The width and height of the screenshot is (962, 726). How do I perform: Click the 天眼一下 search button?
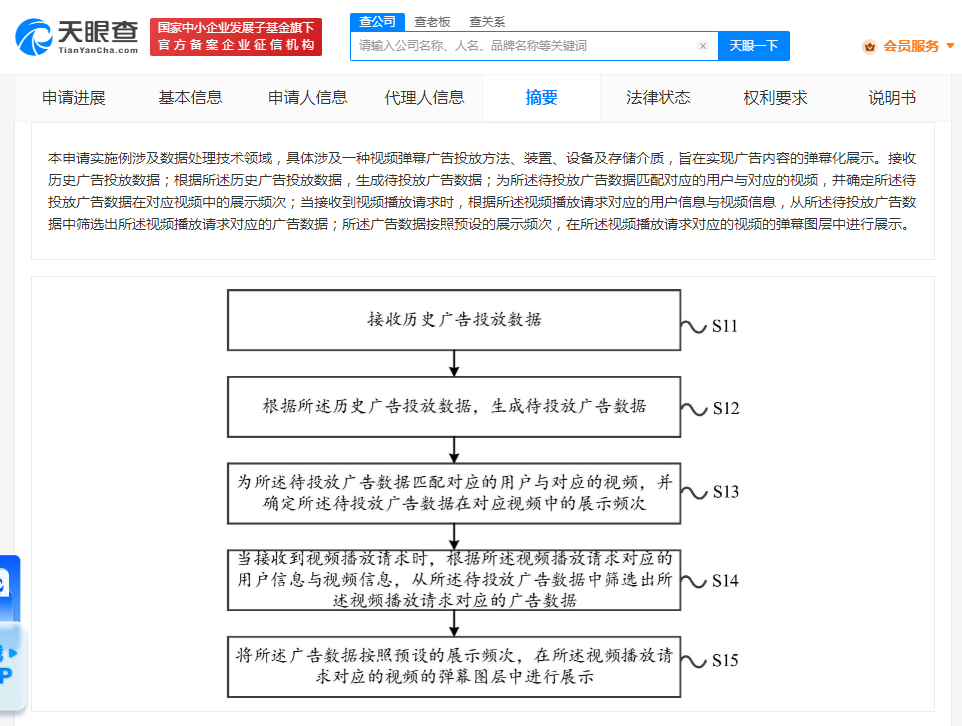[x=753, y=46]
